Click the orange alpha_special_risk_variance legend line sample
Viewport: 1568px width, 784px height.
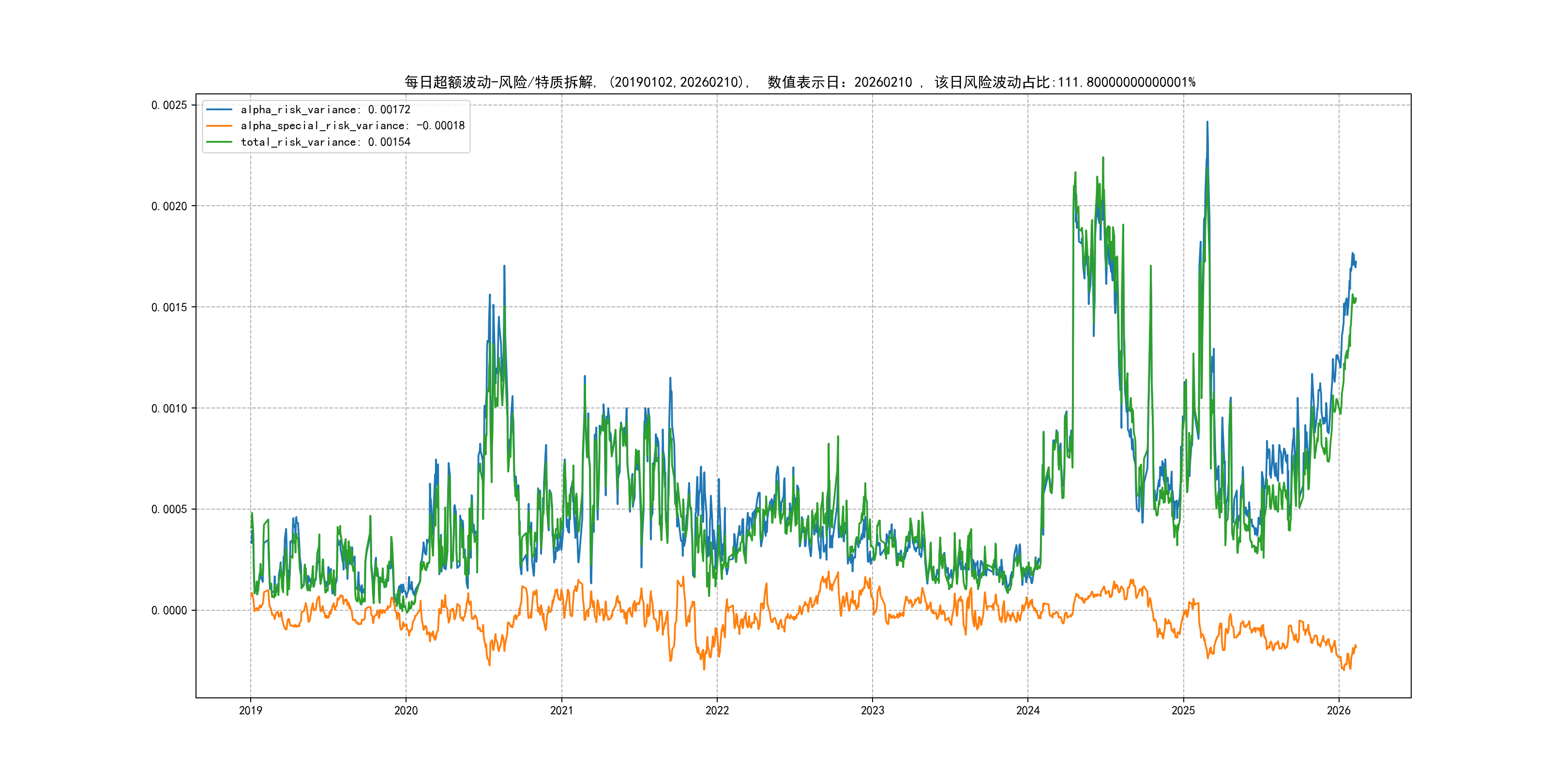[219, 126]
